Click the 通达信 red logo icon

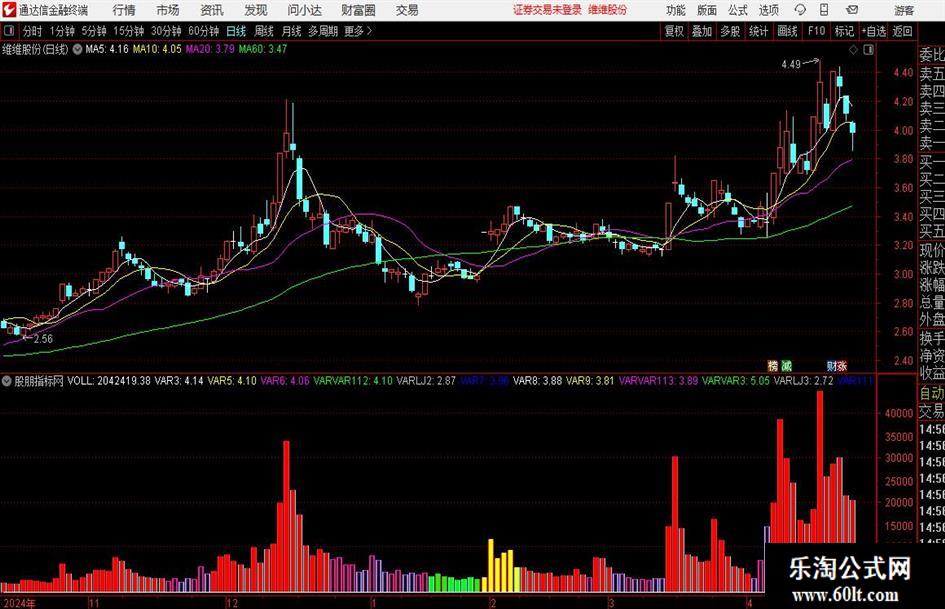9,10
